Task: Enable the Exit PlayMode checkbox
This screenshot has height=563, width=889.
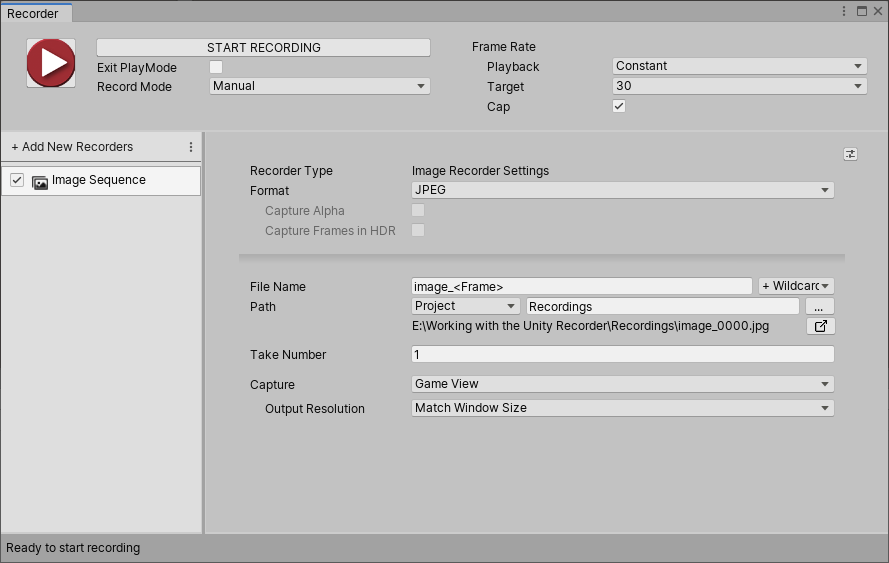Action: click(x=216, y=67)
